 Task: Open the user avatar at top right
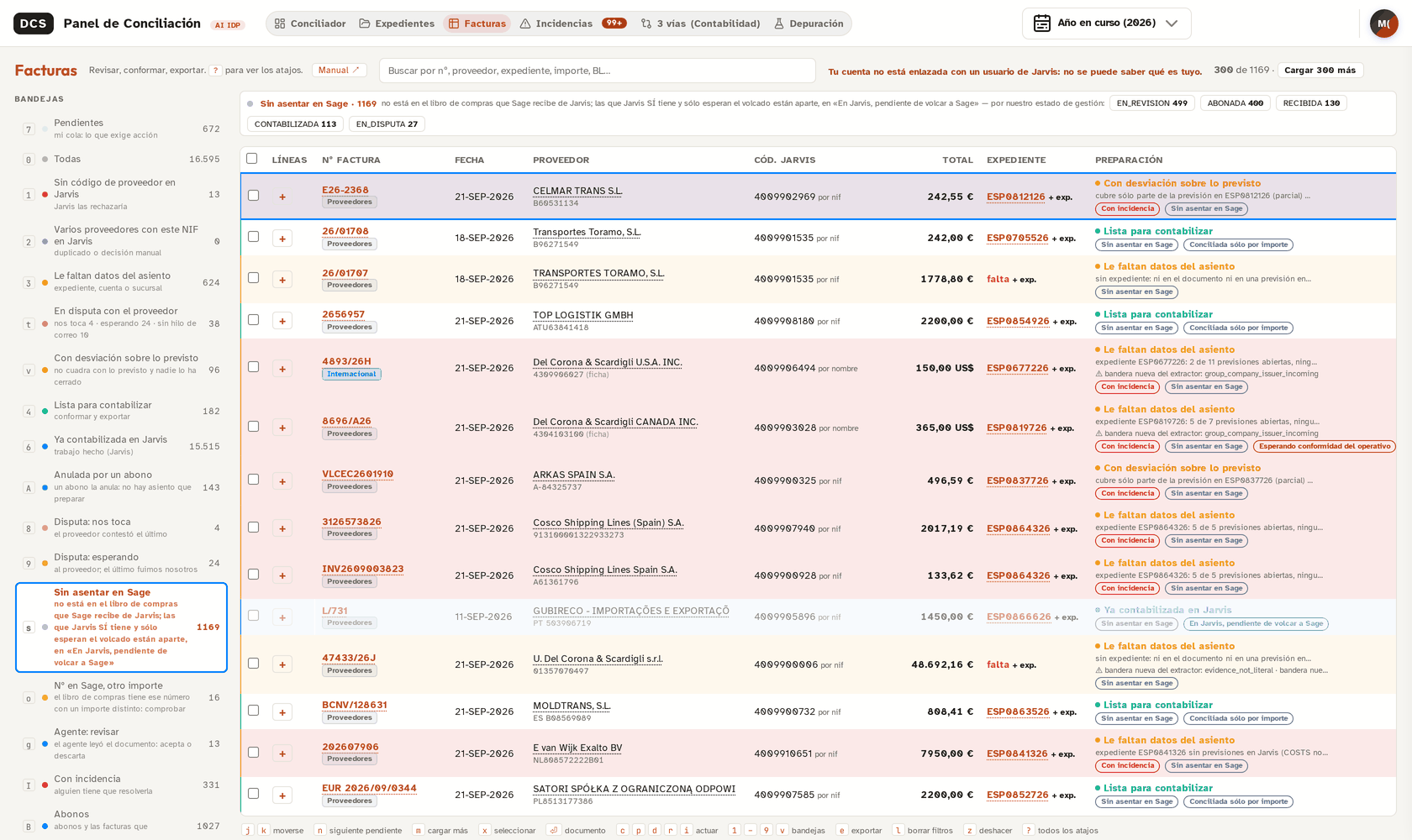(1383, 24)
